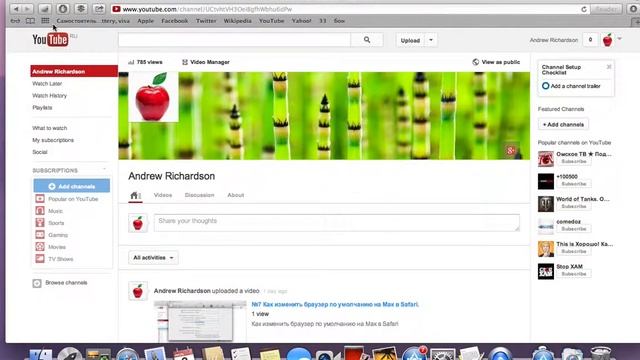
Task: Go back with Safari's back arrow
Action: 16,9
